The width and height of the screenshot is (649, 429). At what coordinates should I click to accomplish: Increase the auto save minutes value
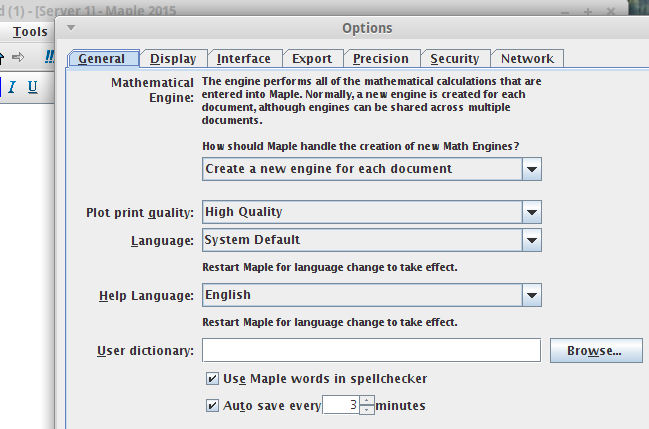(367, 400)
